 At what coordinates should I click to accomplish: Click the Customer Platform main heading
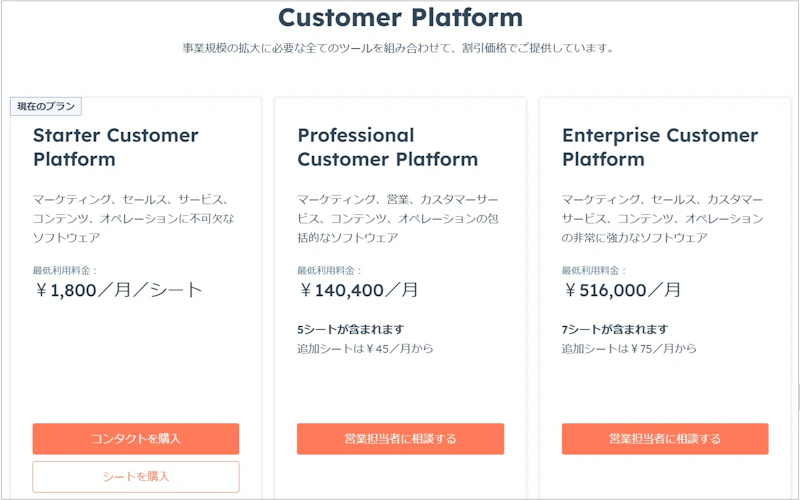click(401, 17)
